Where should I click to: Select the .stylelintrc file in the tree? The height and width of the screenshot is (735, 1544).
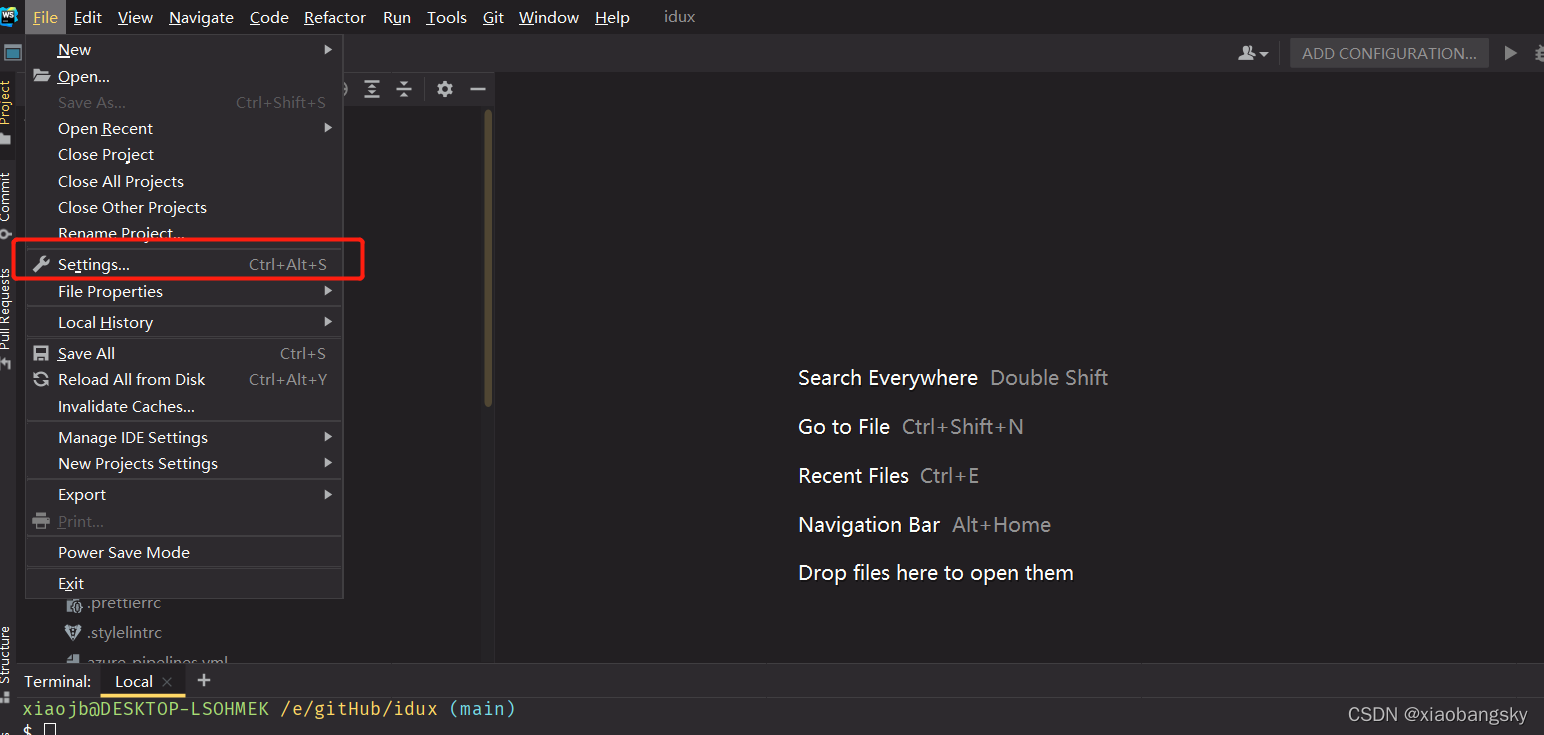(123, 632)
